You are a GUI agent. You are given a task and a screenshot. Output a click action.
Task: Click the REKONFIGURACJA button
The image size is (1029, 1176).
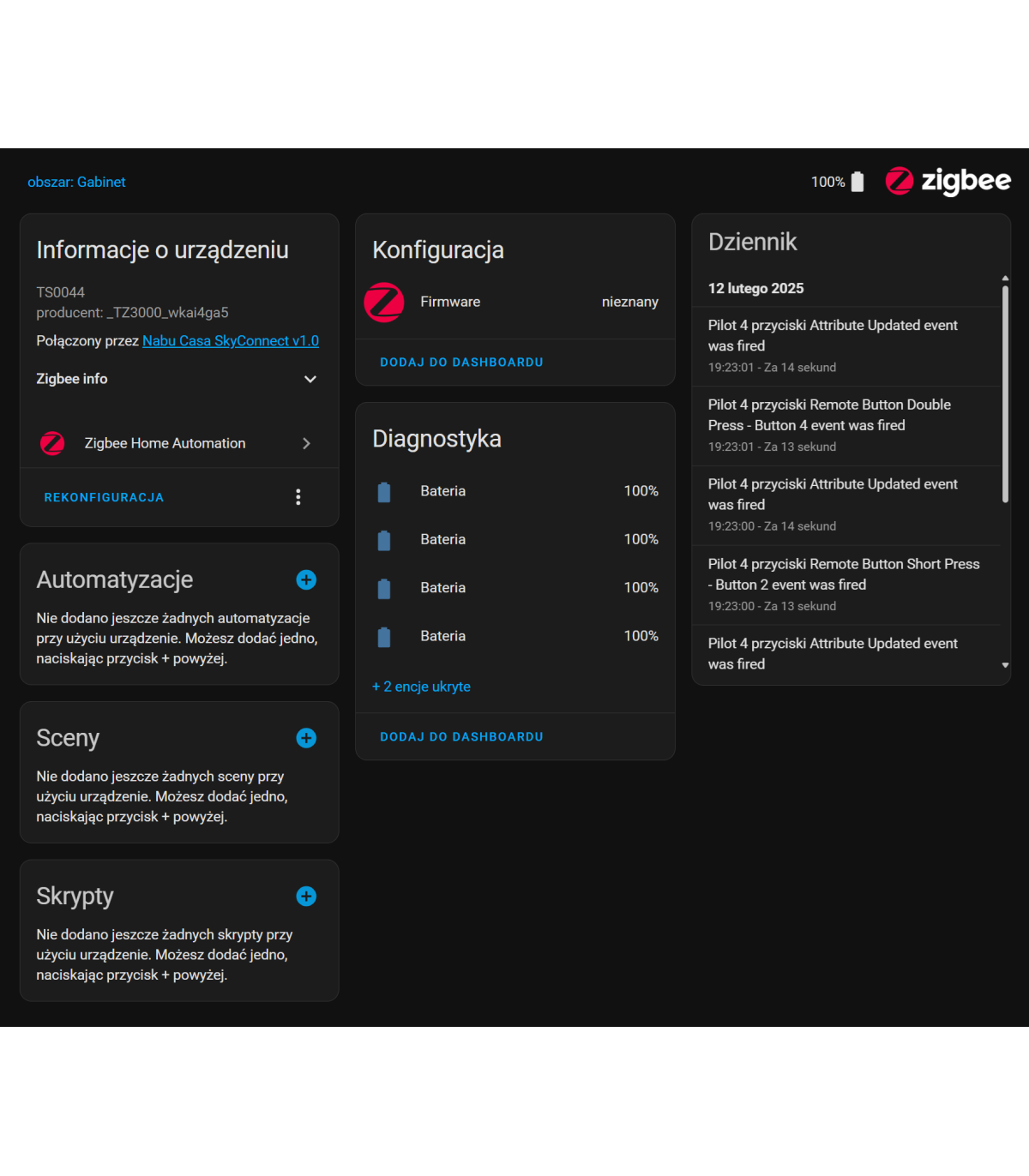click(x=104, y=497)
